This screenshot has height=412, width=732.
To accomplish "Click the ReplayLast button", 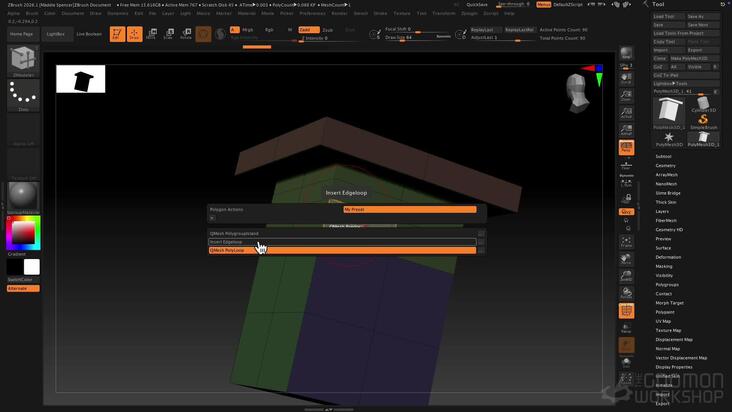I will (485, 30).
